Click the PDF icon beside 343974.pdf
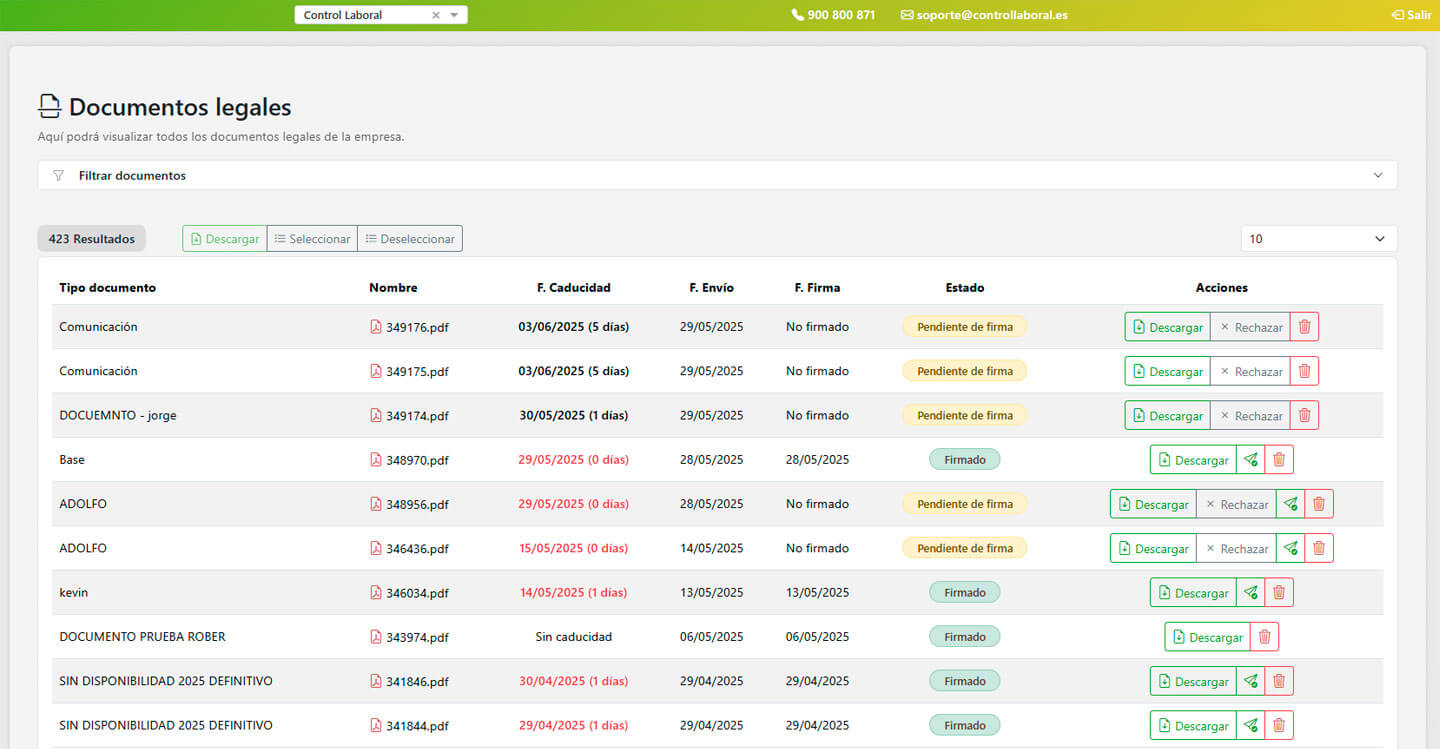1440x749 pixels. coord(376,637)
